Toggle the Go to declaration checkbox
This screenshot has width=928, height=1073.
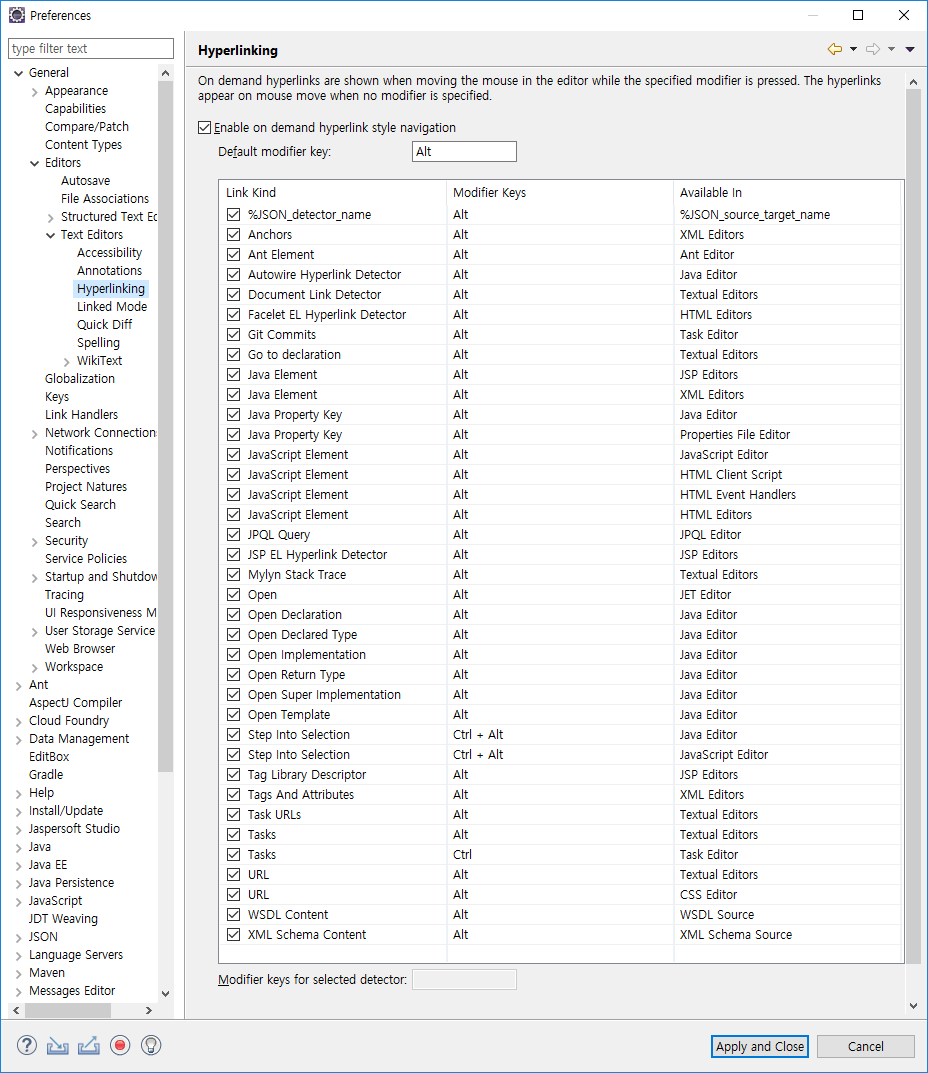click(233, 354)
